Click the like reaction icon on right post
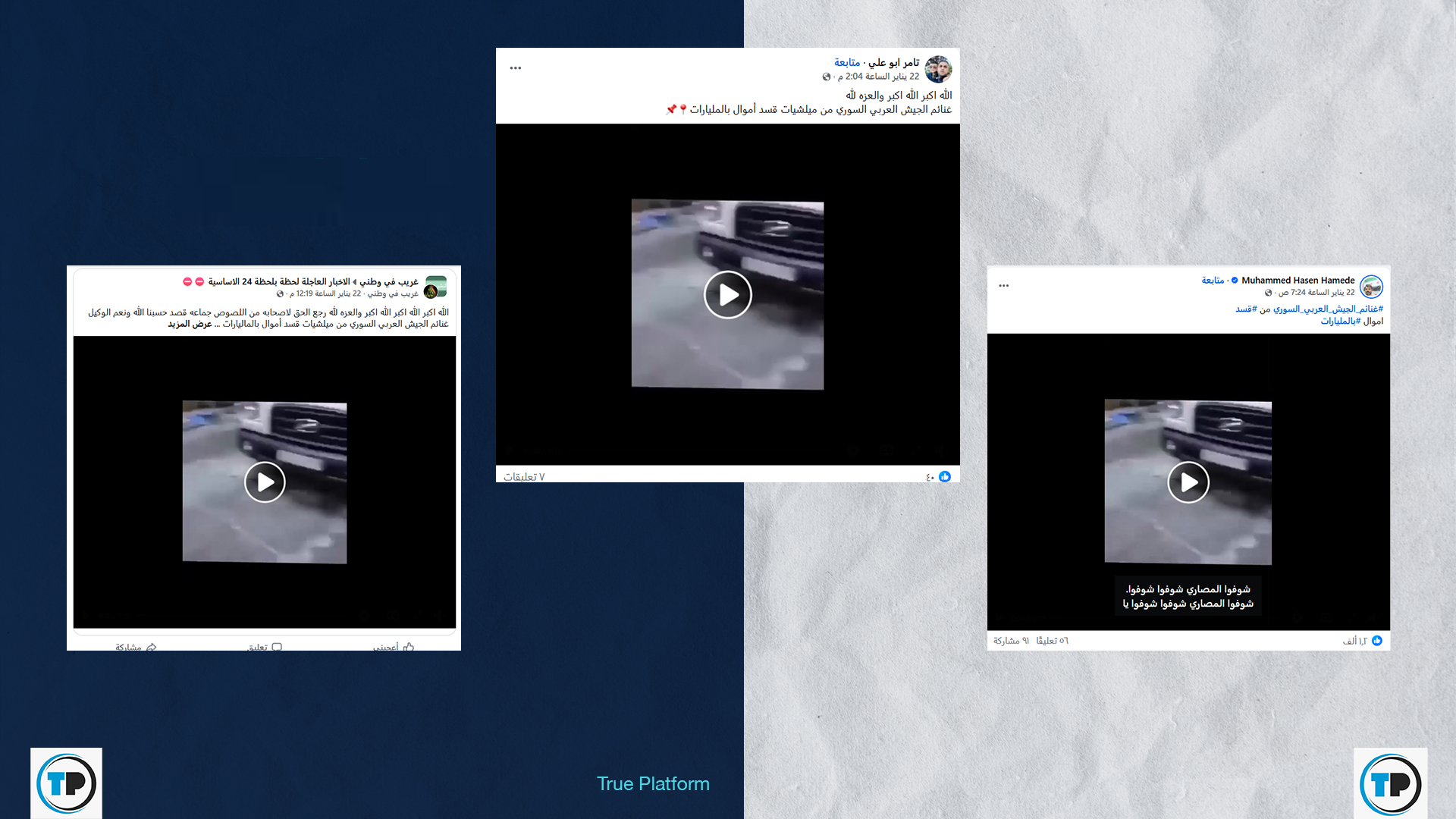The image size is (1456, 819). pos(1377,641)
